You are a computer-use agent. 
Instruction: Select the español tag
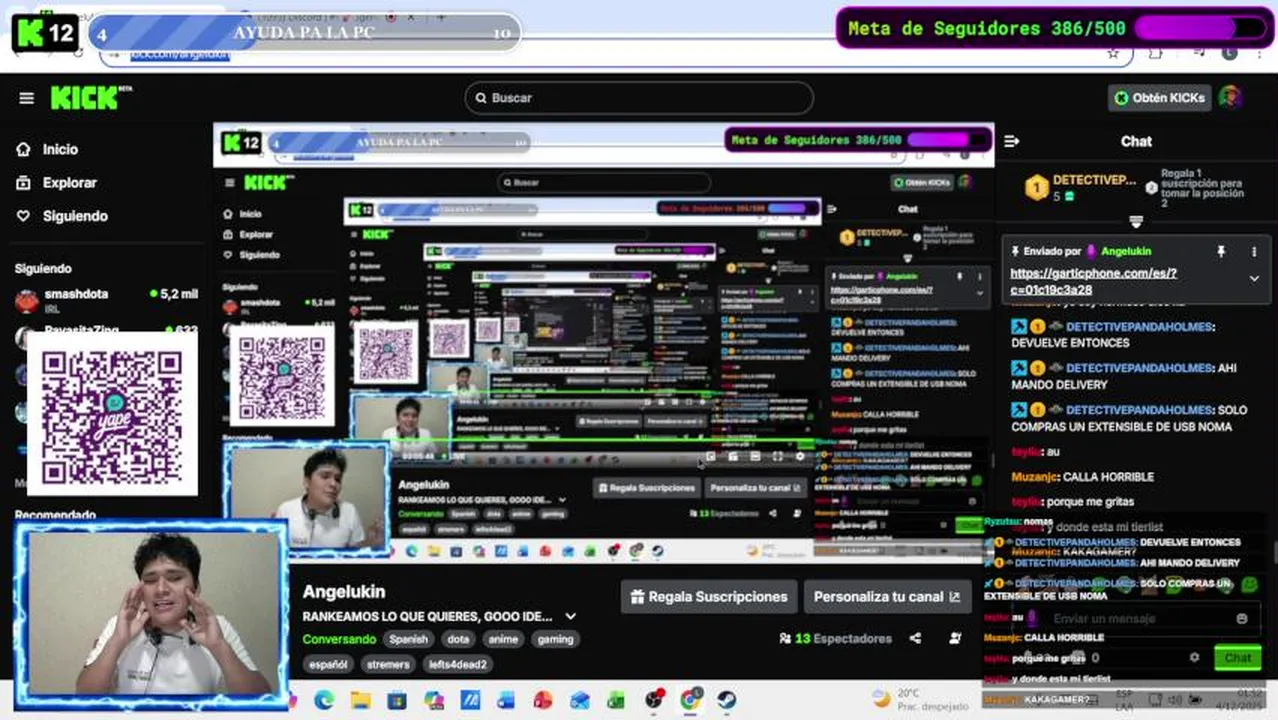click(x=328, y=664)
